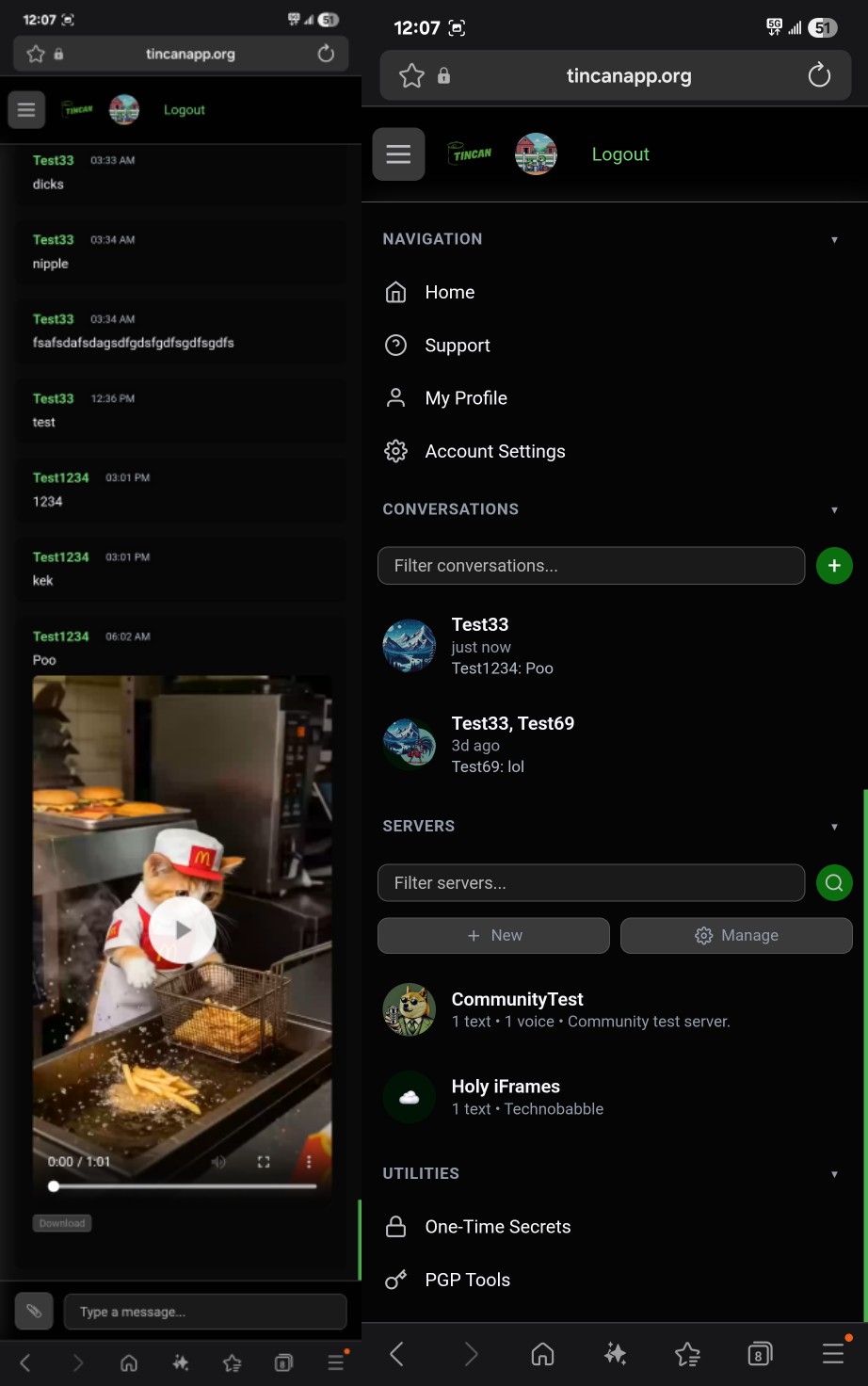Collapse the NAVIGATION section arrow
This screenshot has width=868, height=1386.
[834, 240]
